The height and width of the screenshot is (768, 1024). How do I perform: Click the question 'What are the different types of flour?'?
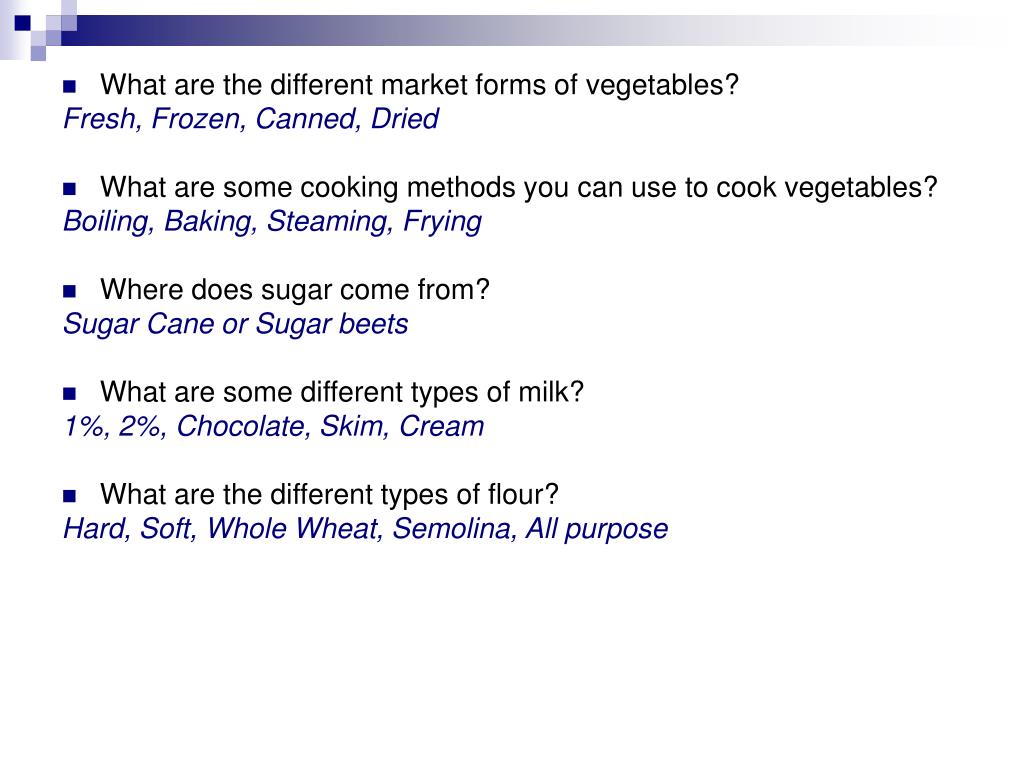329,494
